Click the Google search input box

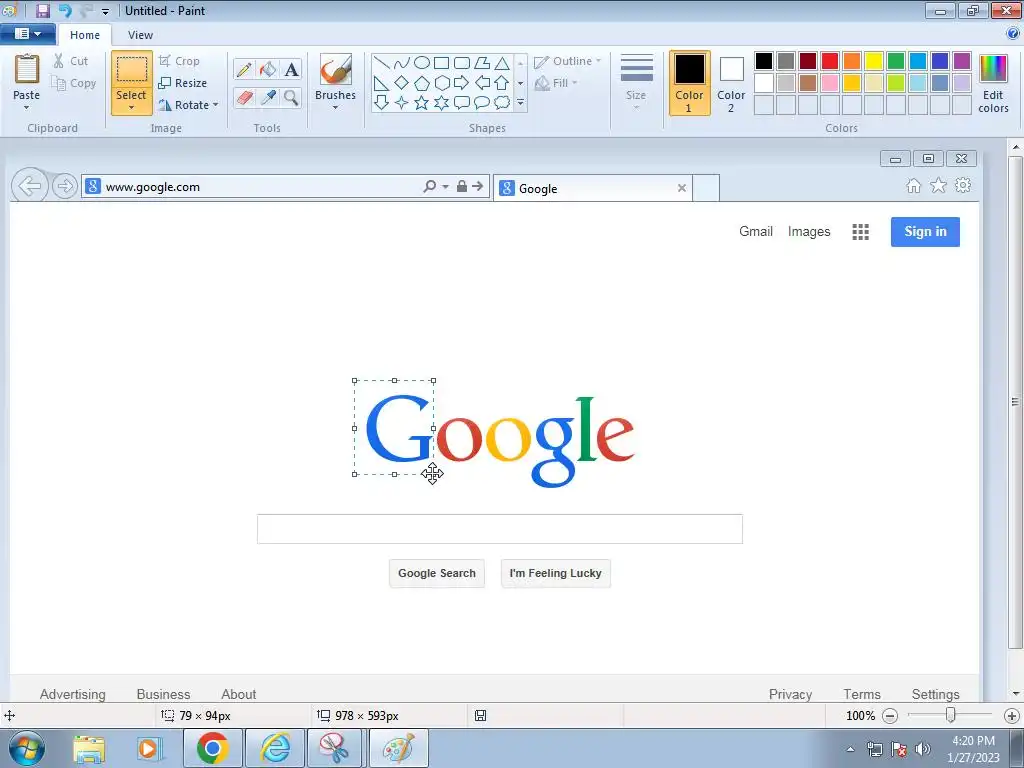click(500, 528)
